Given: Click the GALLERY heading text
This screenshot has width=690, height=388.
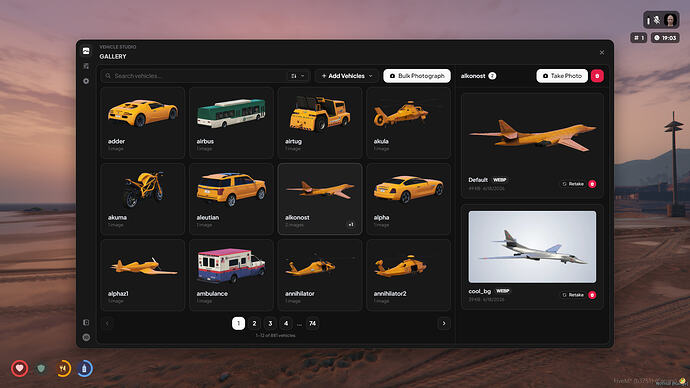Looking at the screenshot, I should coord(113,56).
